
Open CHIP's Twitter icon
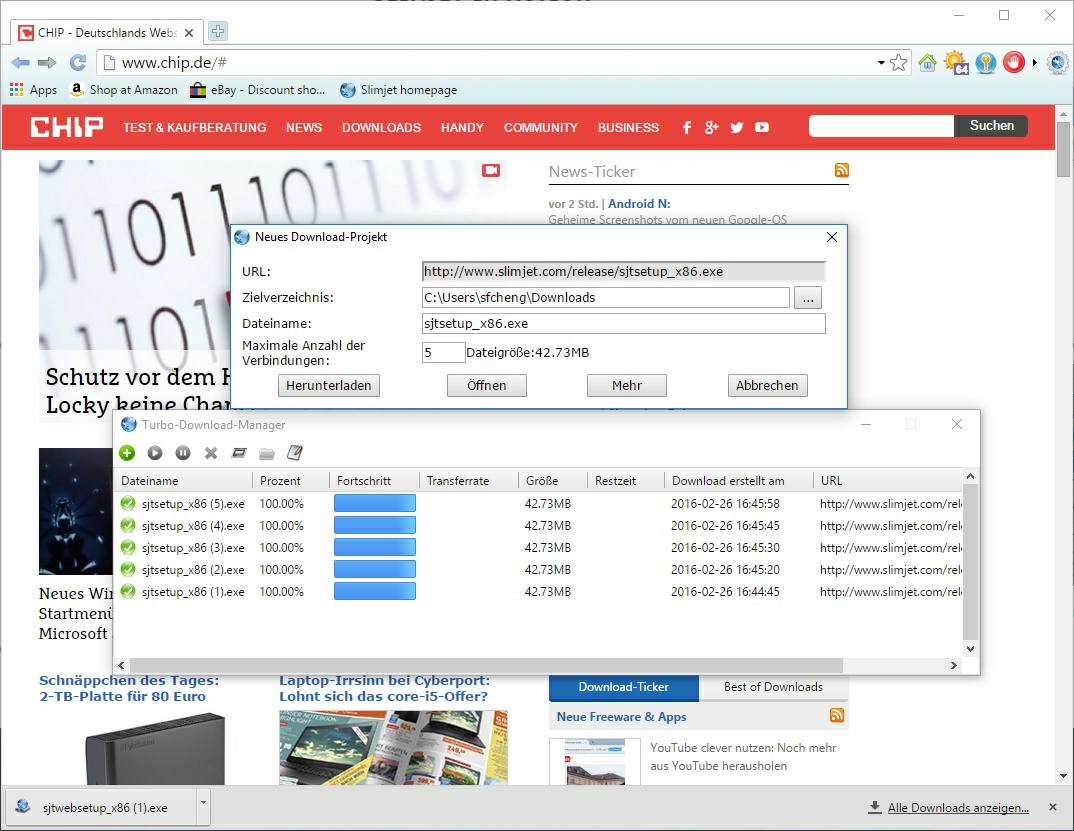click(x=737, y=127)
